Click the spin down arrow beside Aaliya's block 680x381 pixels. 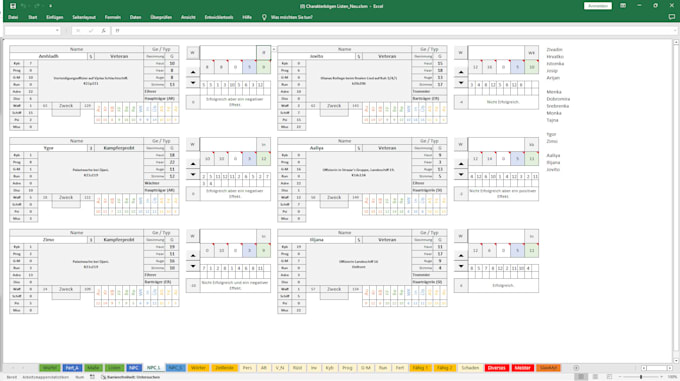461,174
